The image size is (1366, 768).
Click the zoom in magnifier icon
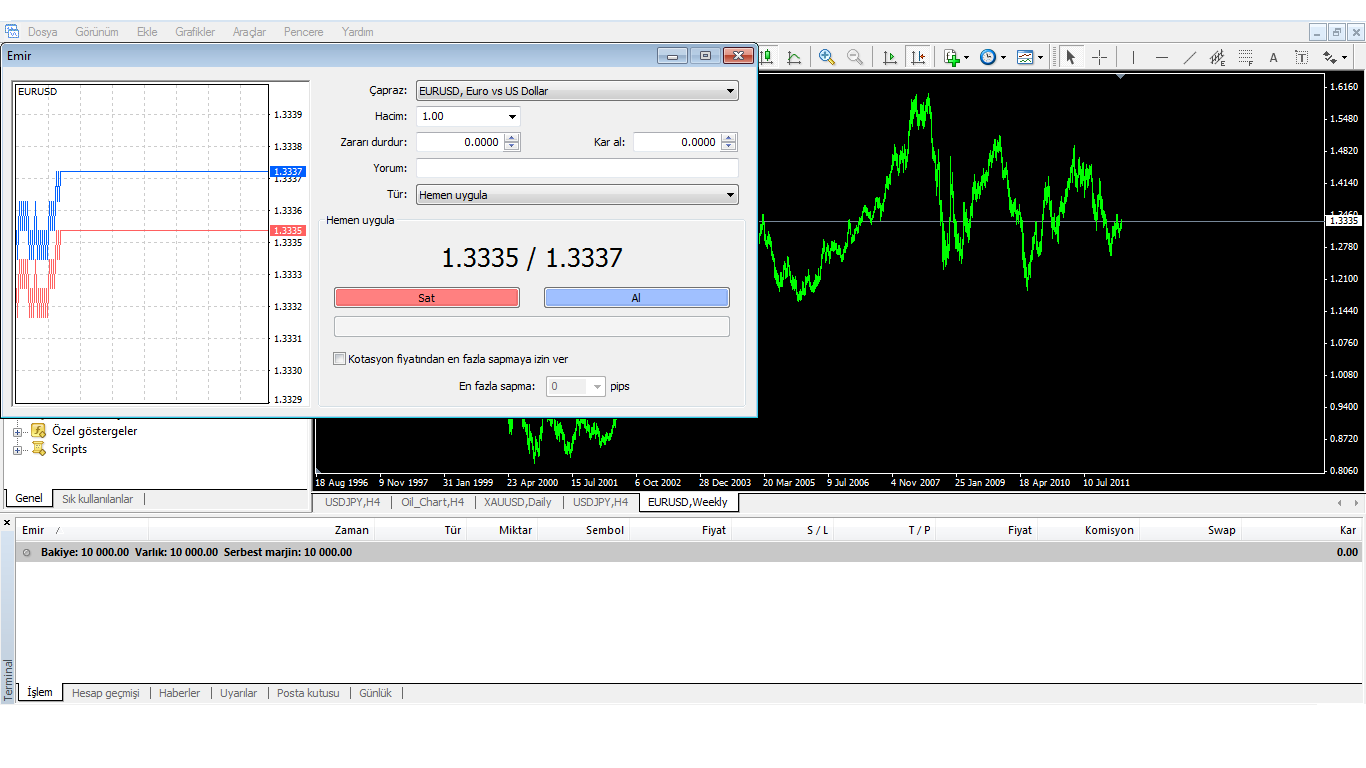point(827,57)
